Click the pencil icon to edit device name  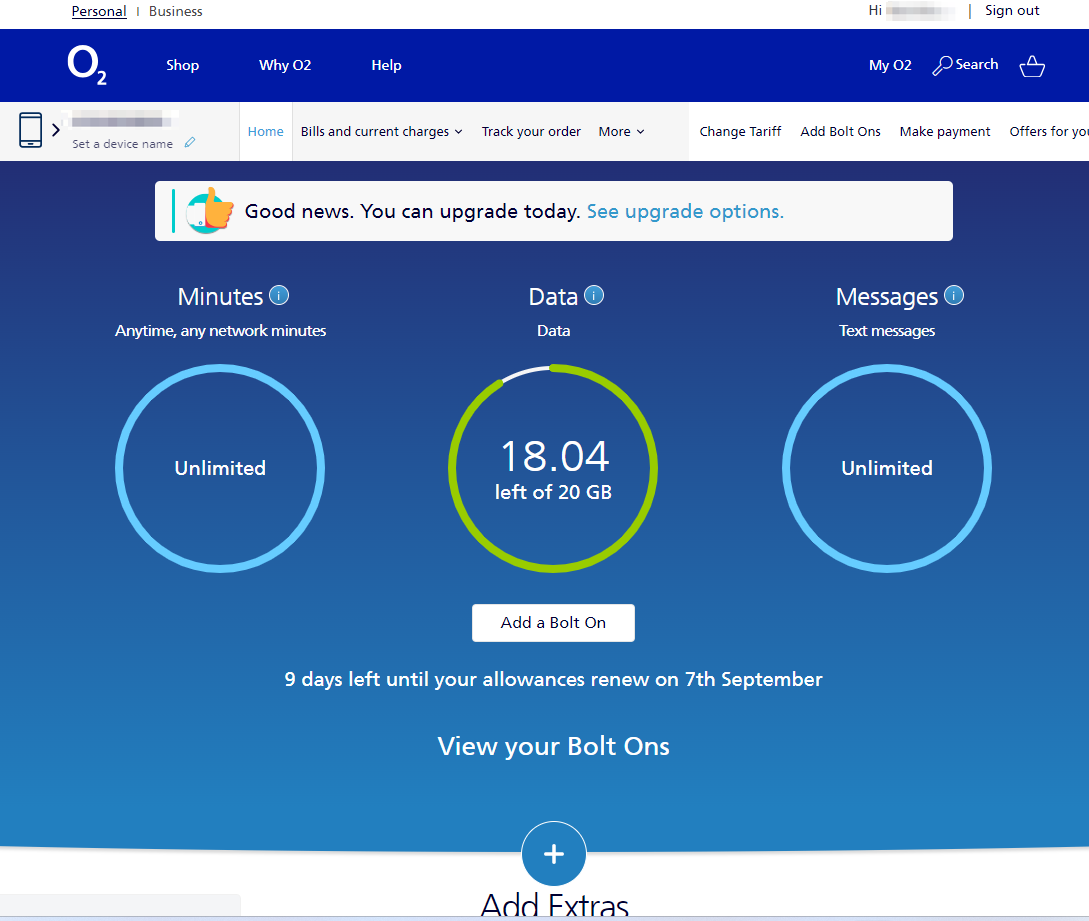190,142
